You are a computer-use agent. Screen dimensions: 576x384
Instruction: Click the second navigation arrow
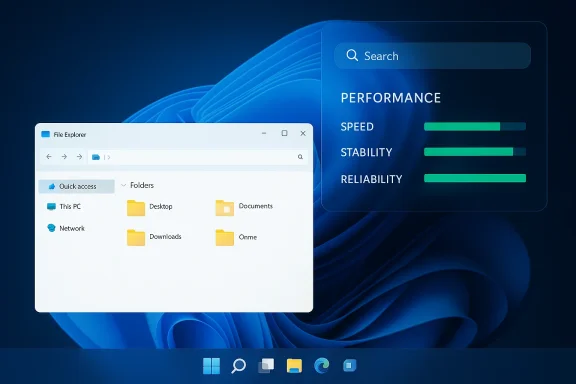pos(64,157)
